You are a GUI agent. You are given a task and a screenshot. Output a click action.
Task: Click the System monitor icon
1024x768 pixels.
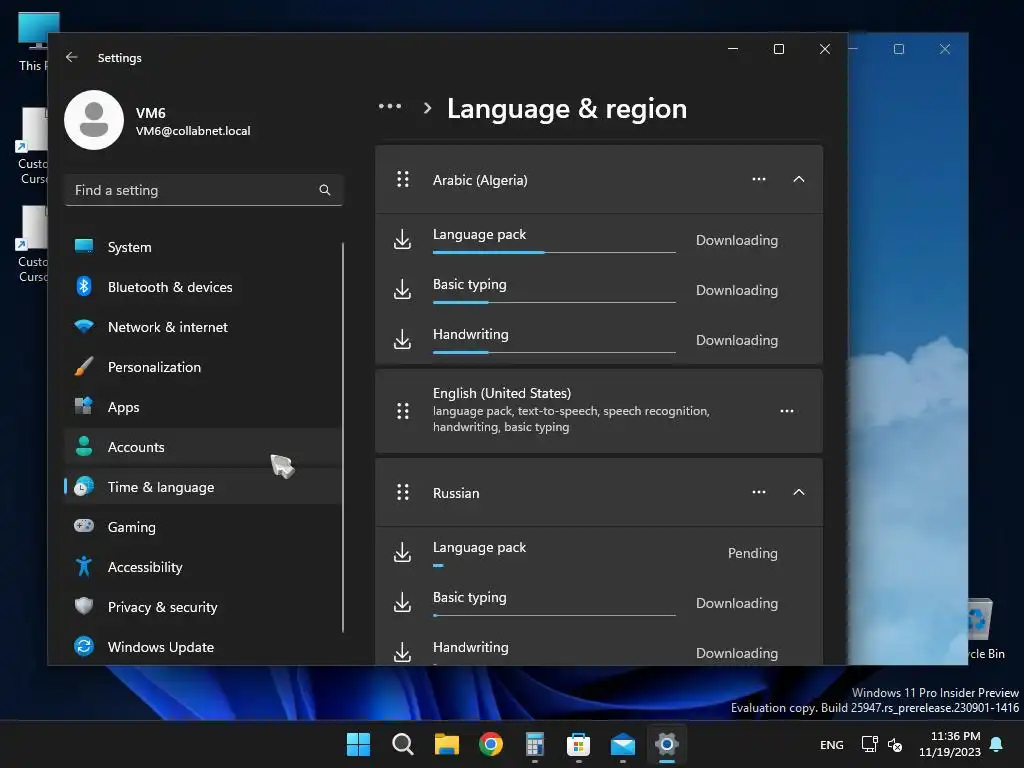coord(84,246)
